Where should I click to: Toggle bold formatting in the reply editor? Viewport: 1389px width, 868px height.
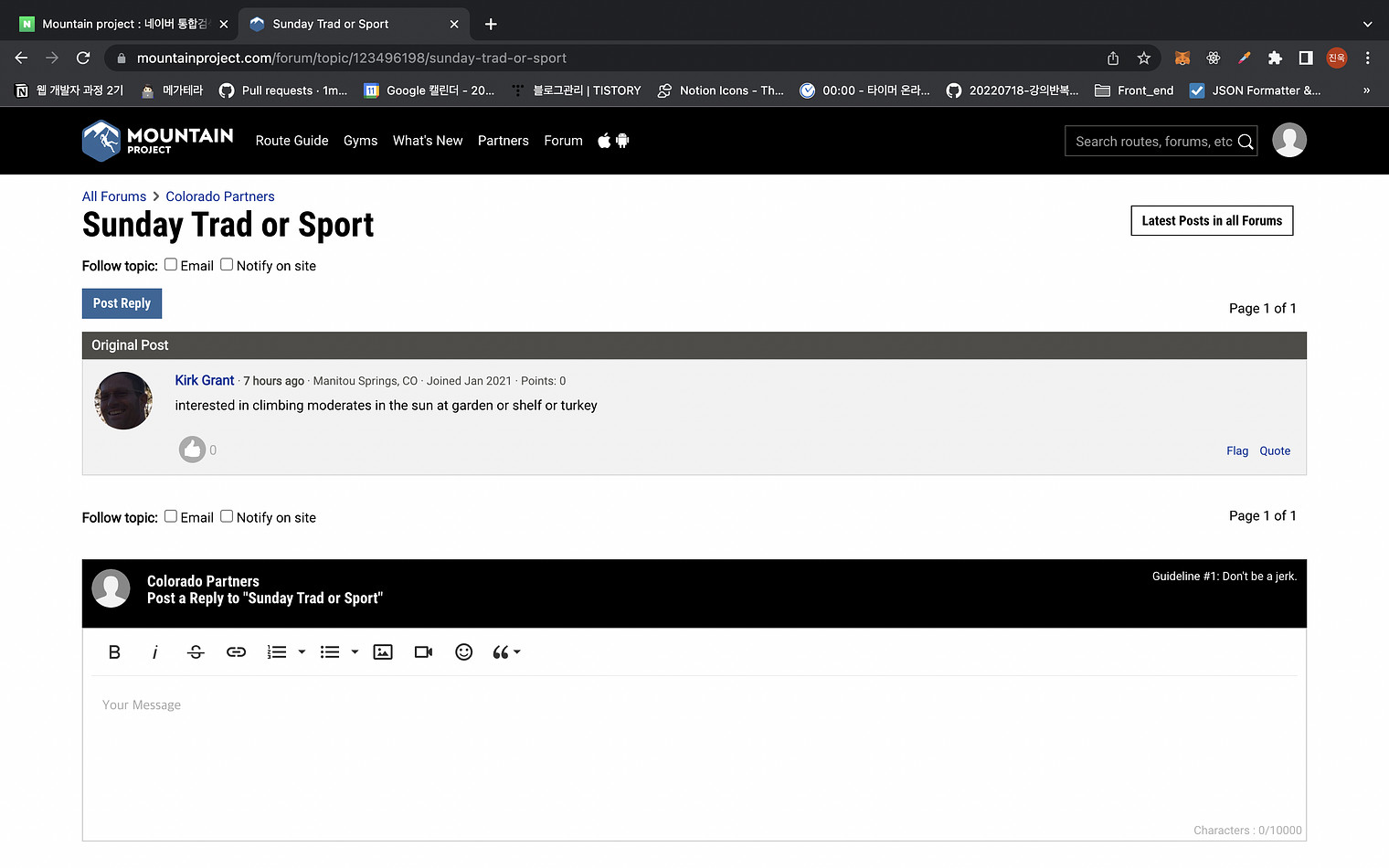[x=114, y=652]
